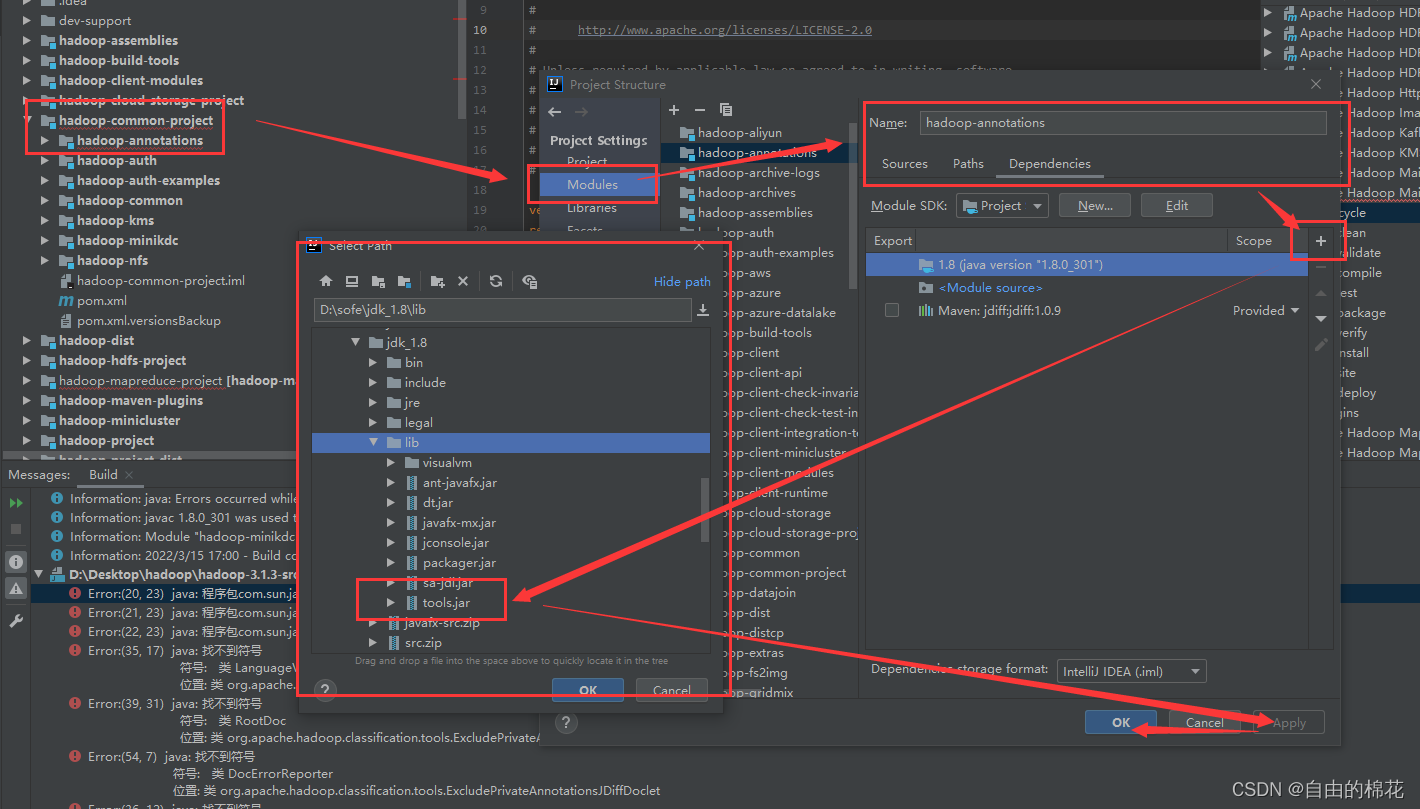1420x809 pixels.
Task: Select dt.jar in the file tree
Action: [x=438, y=502]
